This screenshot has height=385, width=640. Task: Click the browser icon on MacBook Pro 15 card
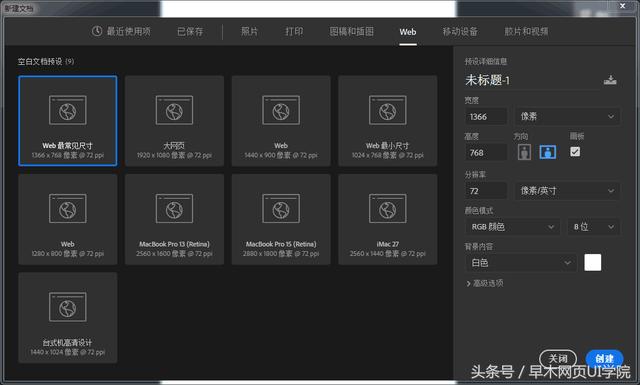click(281, 209)
